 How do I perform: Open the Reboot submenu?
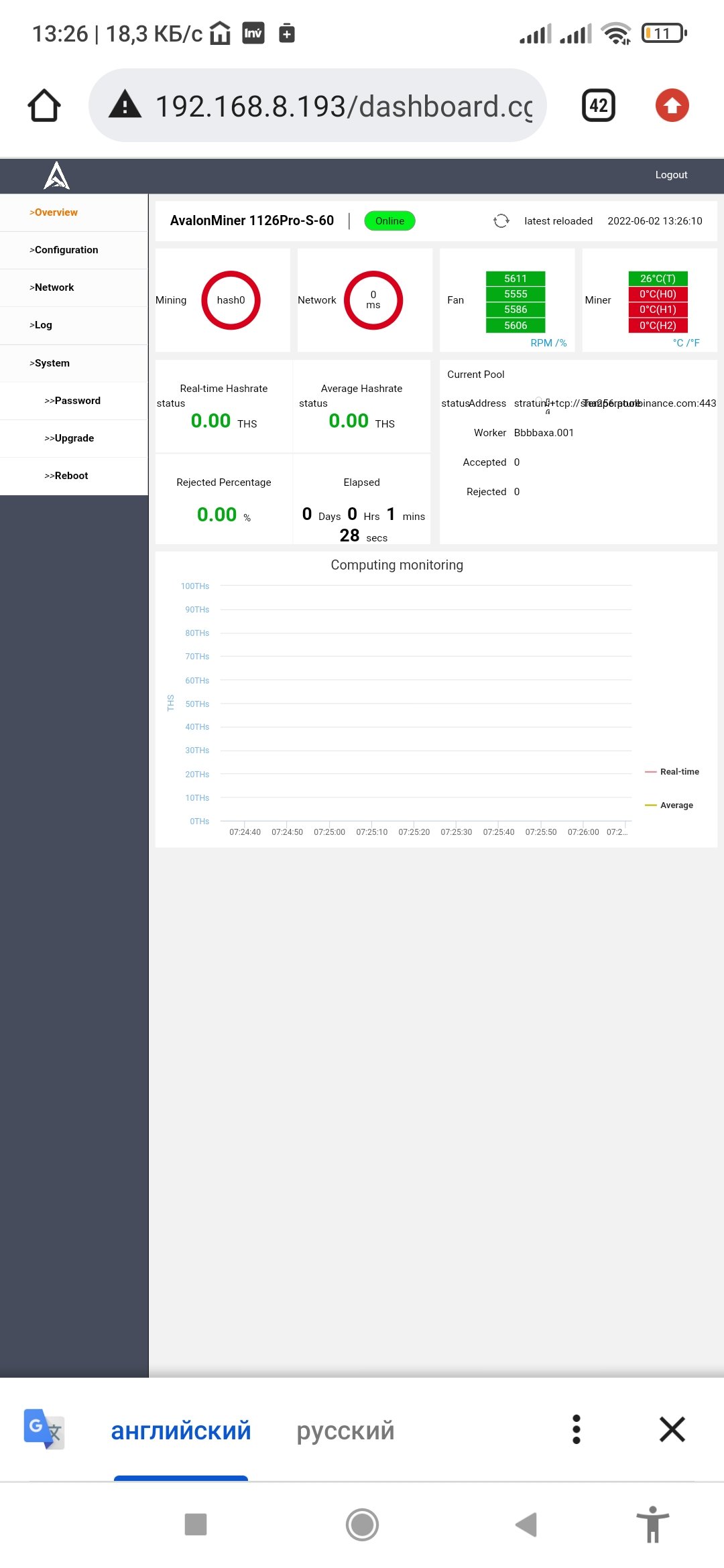pos(74,476)
